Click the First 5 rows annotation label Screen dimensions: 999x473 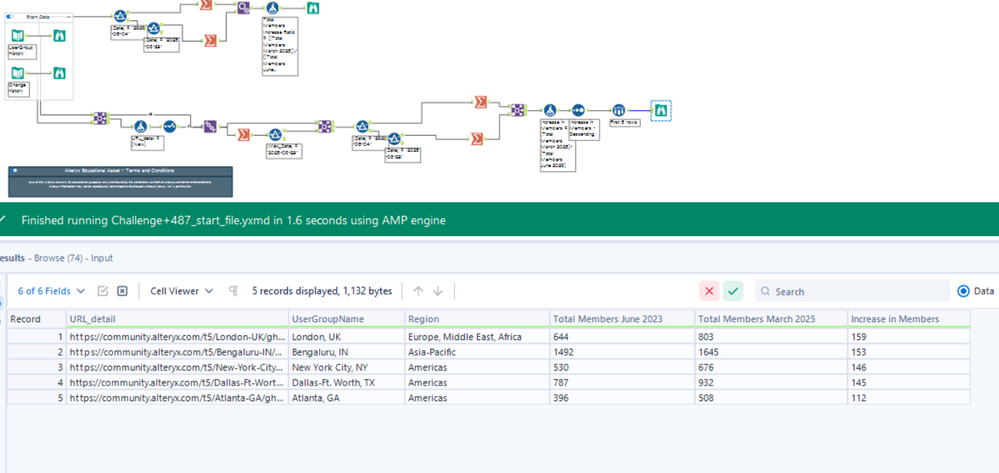625,122
